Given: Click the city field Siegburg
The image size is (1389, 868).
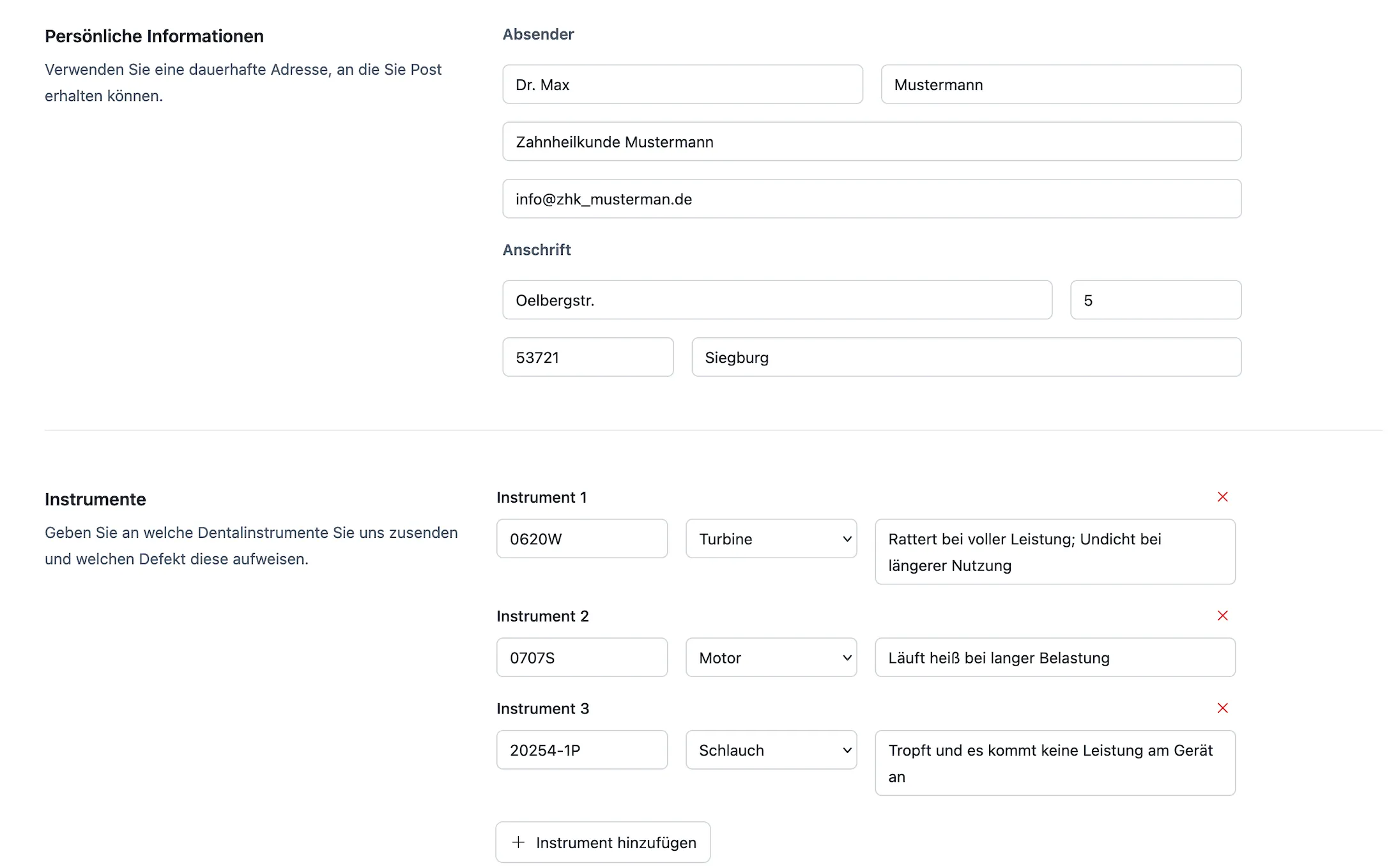Looking at the screenshot, I should click(965, 357).
